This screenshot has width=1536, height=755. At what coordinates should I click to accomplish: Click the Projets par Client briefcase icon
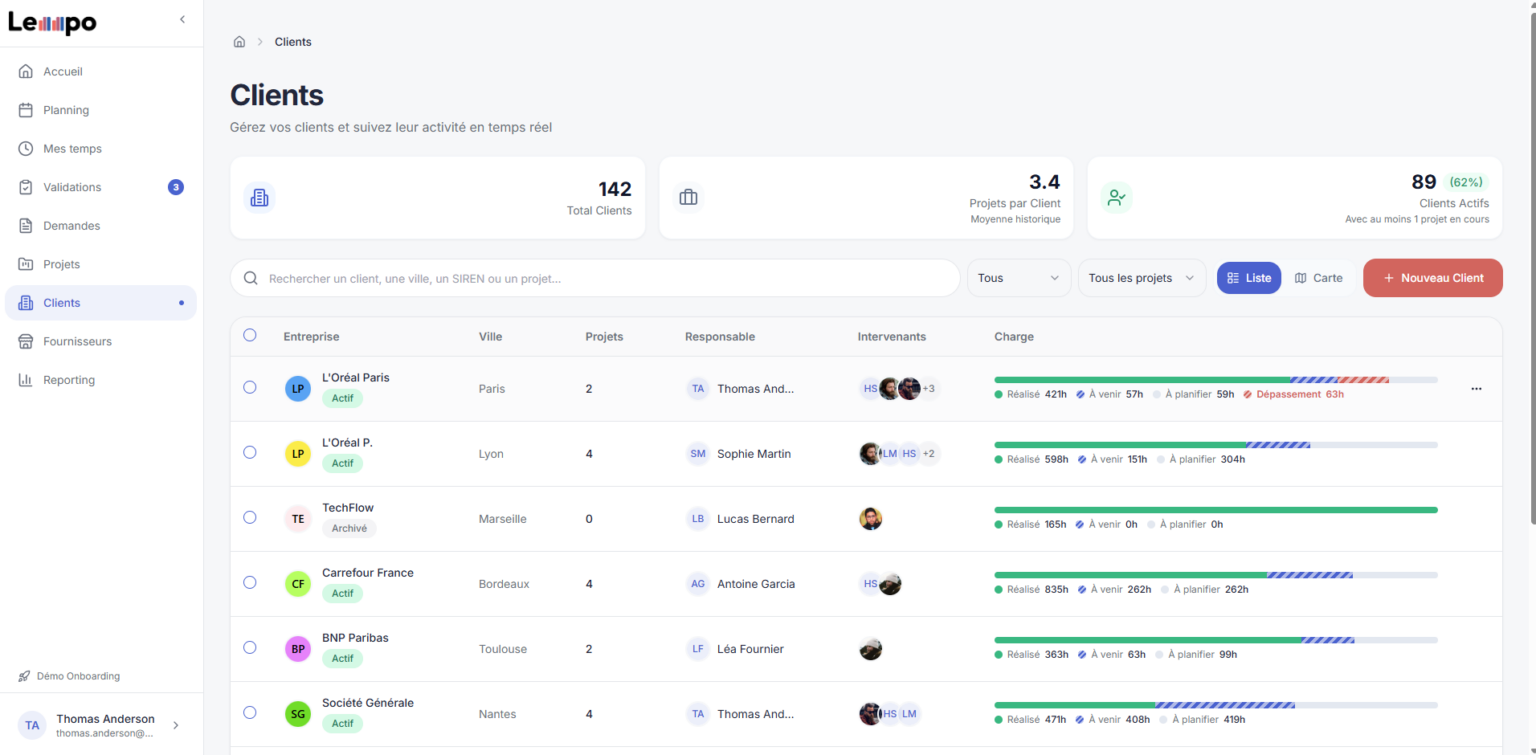tap(688, 198)
